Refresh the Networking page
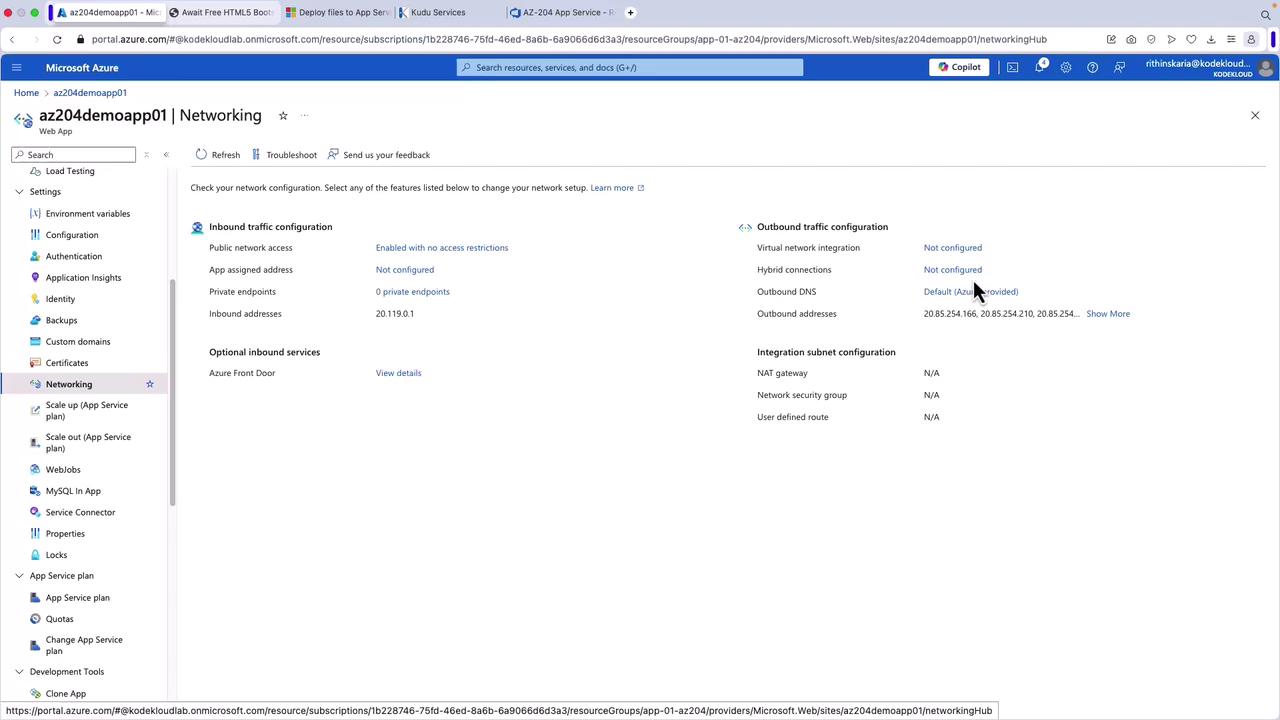The width and height of the screenshot is (1280, 720). [218, 155]
